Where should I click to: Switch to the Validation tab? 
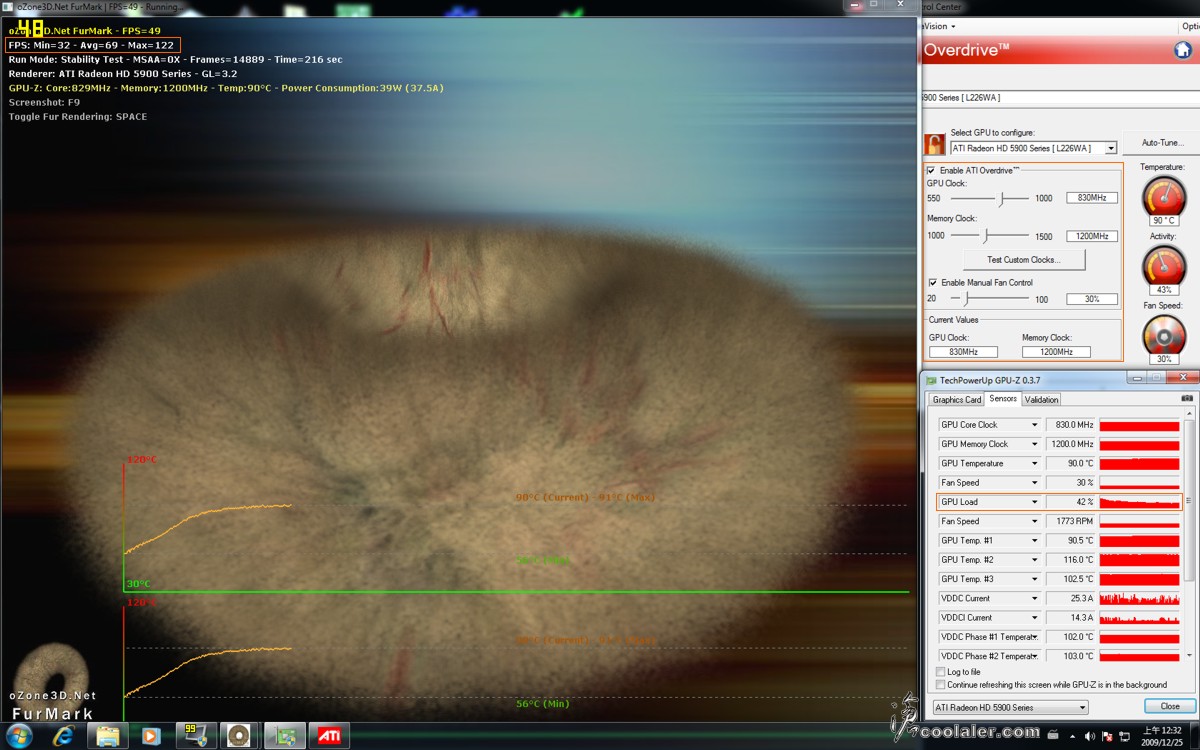click(1041, 400)
